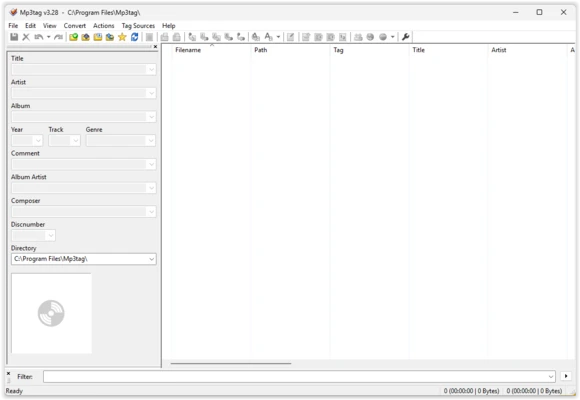Close the Filter bar with its X
Viewport: 580px width, 400px height.
click(x=9, y=374)
